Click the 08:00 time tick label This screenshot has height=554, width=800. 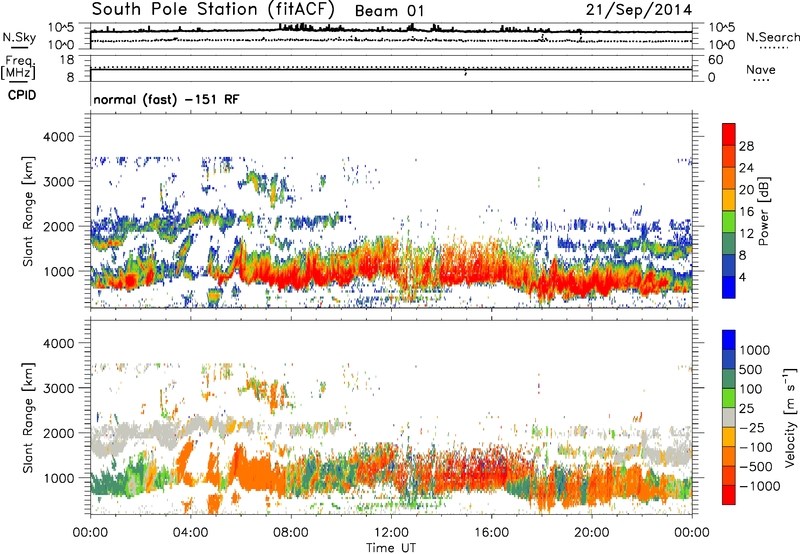click(x=291, y=533)
